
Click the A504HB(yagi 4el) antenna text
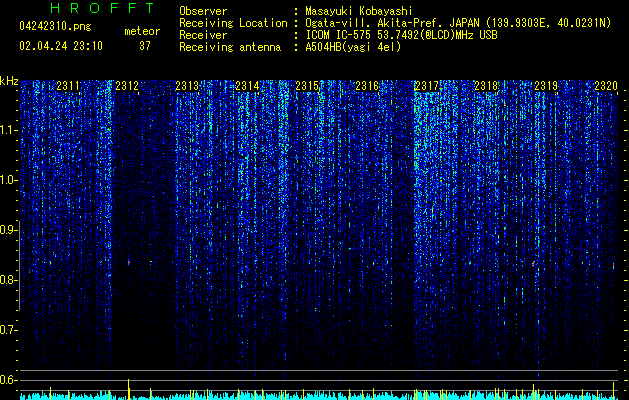tap(353, 47)
